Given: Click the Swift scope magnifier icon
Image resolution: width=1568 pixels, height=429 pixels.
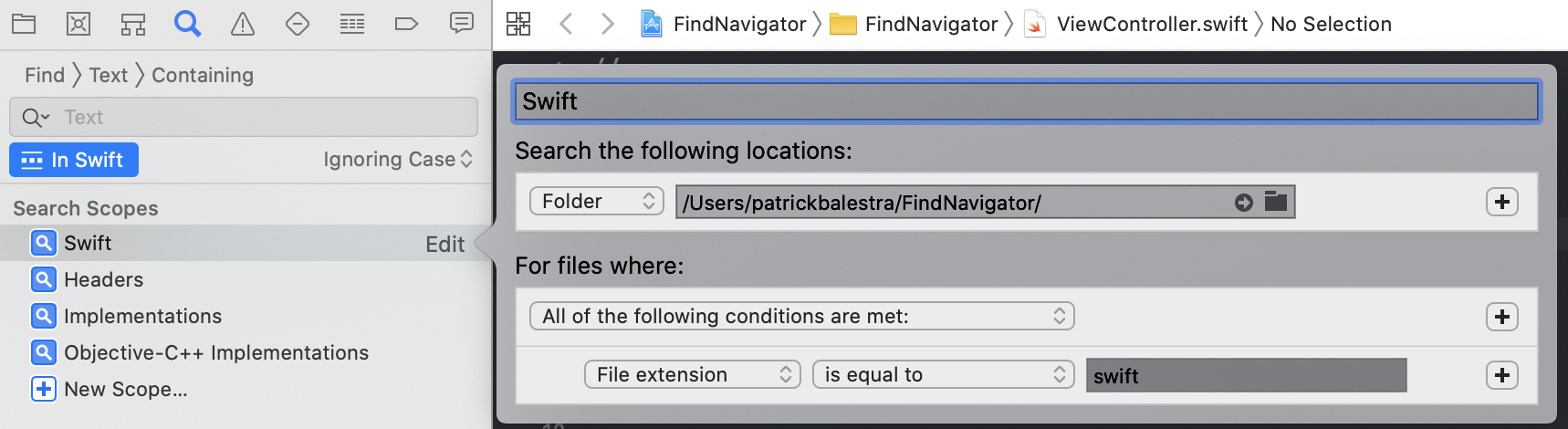Looking at the screenshot, I should pos(44,243).
